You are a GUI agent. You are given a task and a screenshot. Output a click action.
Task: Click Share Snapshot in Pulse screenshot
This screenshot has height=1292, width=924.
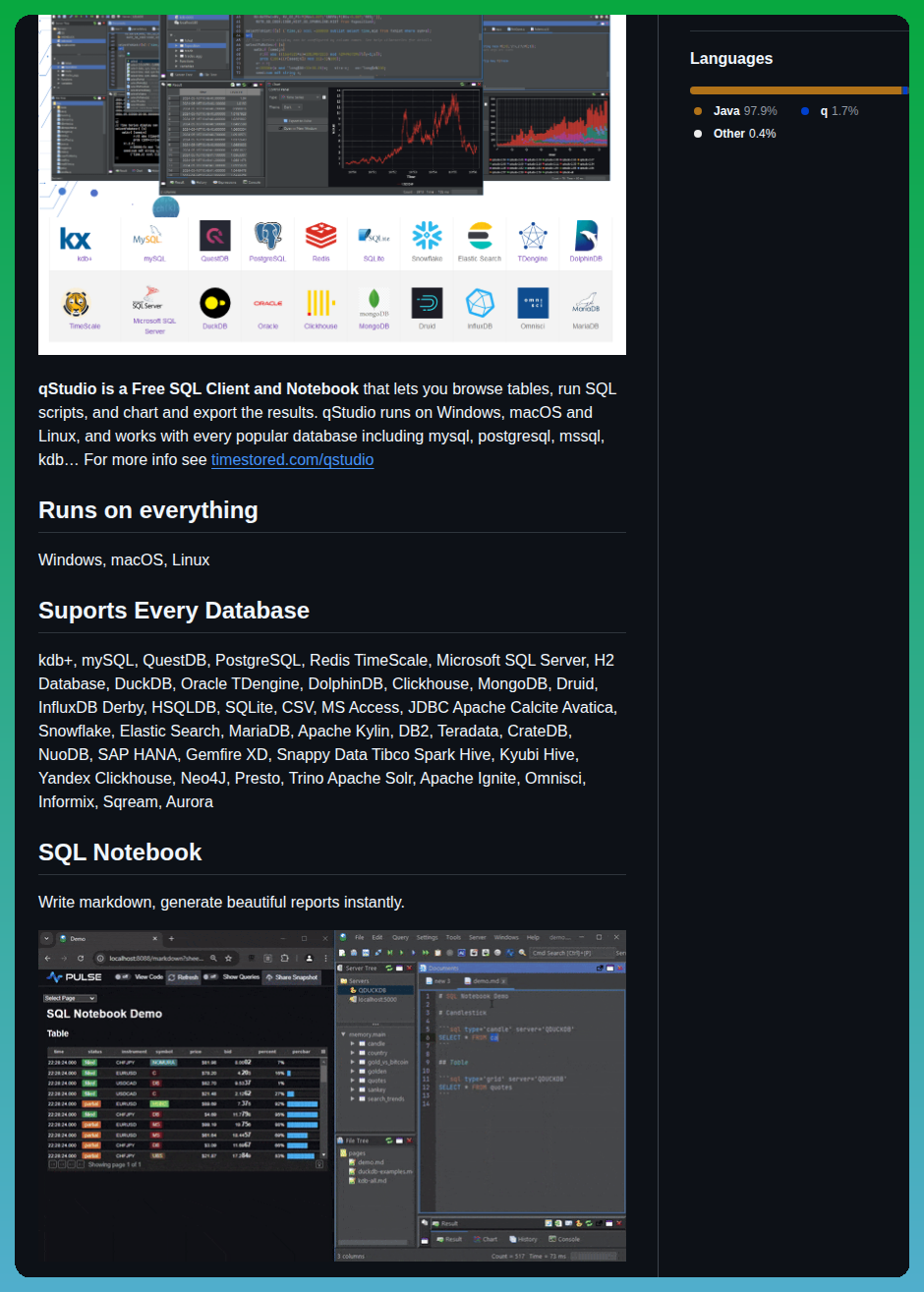(293, 977)
